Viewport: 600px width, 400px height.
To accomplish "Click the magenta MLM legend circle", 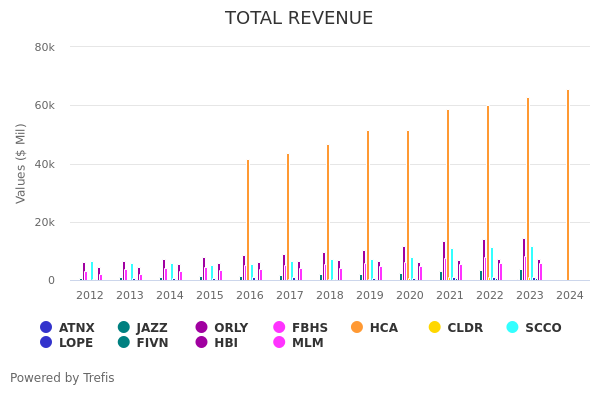I will tap(280, 343).
